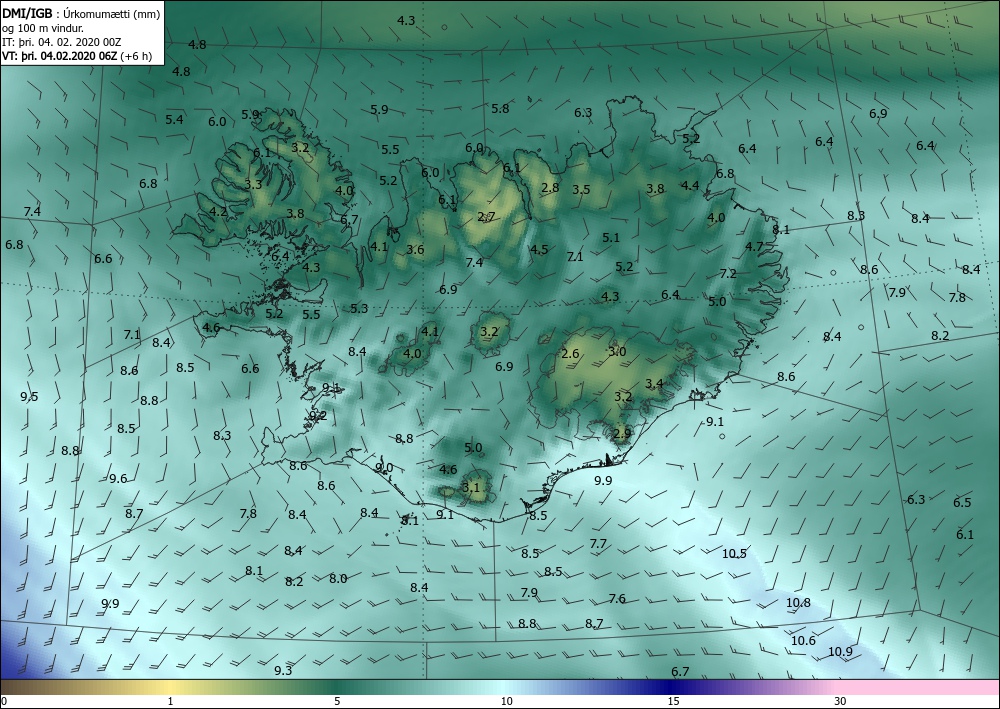Click the 3.0 value over Vatnajökull
1000x709 pixels.
coord(617,351)
